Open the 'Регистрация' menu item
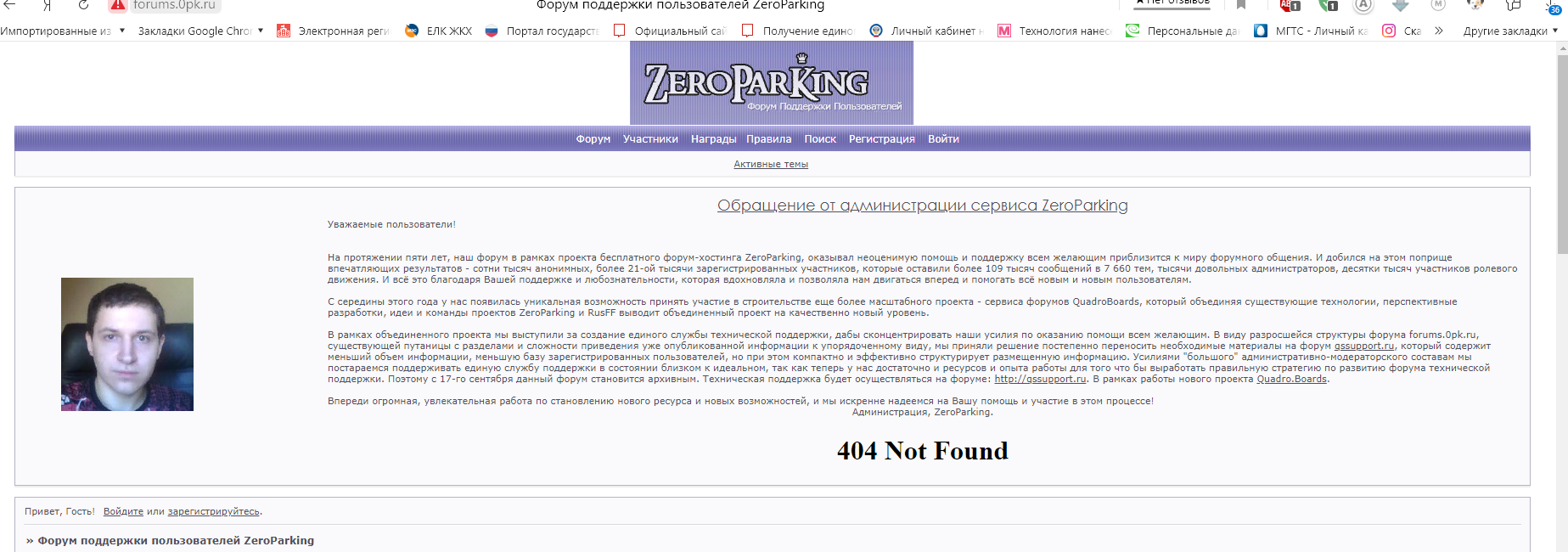1568x552 pixels. tap(882, 139)
